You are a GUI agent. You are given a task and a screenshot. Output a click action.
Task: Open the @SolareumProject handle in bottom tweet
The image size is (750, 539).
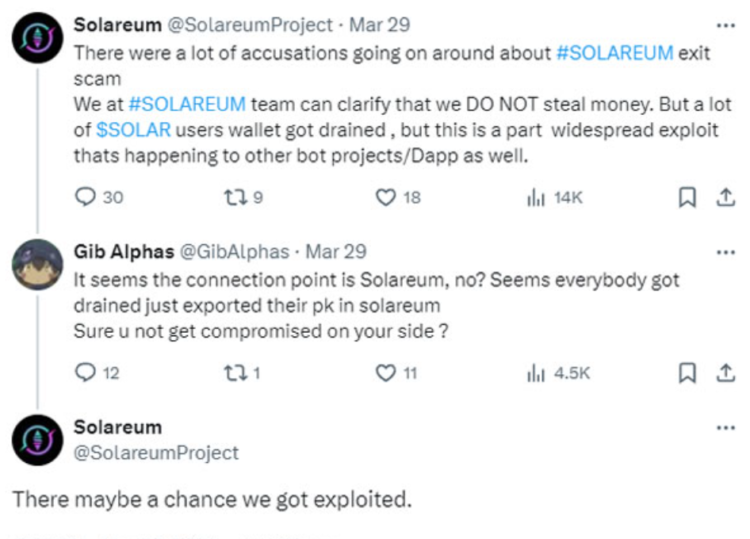(156, 453)
